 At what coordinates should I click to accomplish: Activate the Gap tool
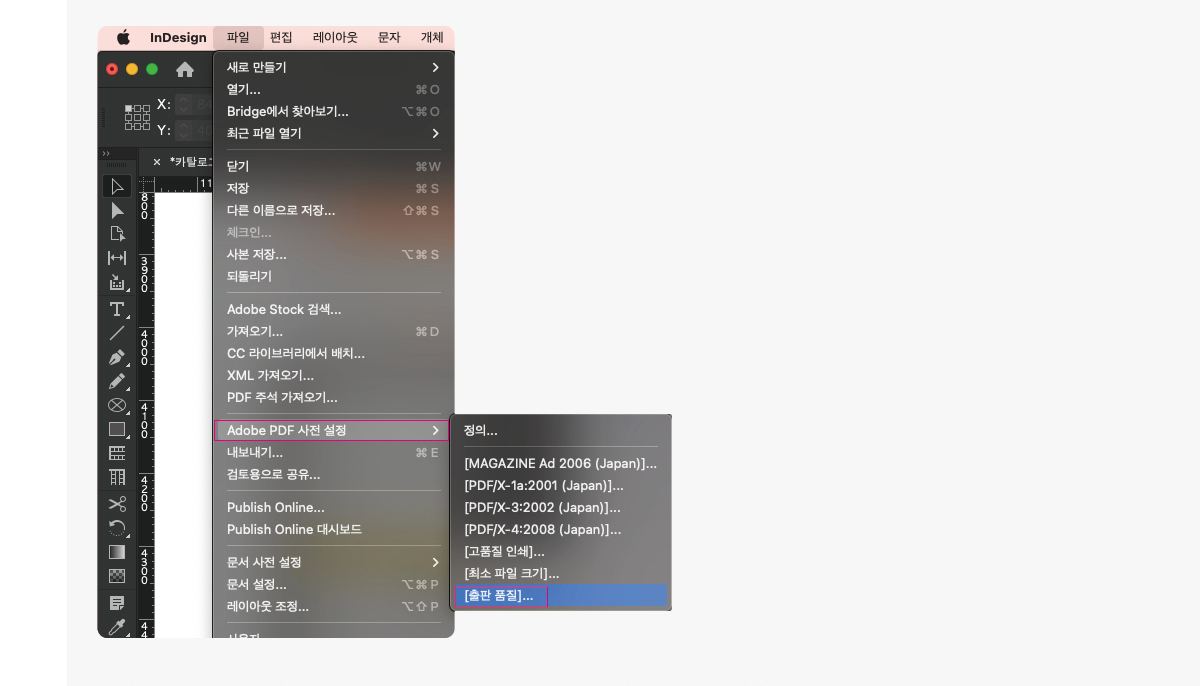117,258
